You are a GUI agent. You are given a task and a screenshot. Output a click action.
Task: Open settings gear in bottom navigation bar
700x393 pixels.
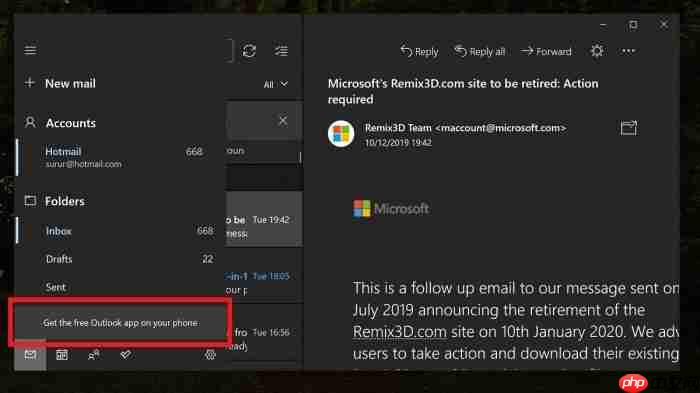tap(210, 355)
